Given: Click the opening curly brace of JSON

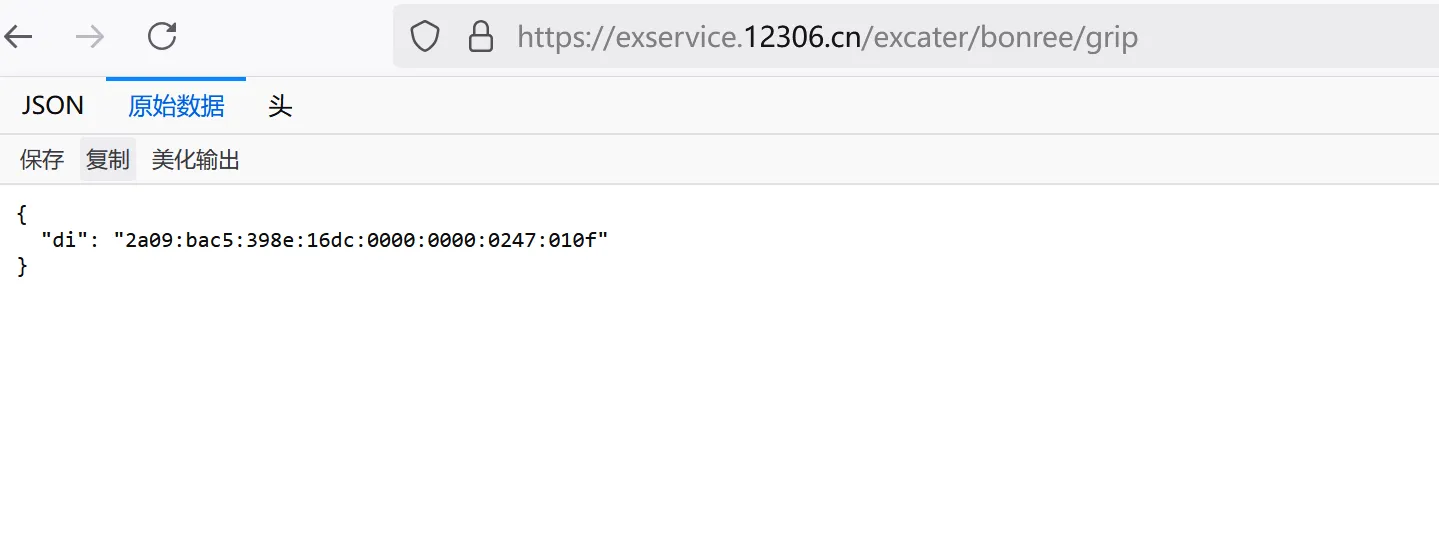Looking at the screenshot, I should click(22, 214).
